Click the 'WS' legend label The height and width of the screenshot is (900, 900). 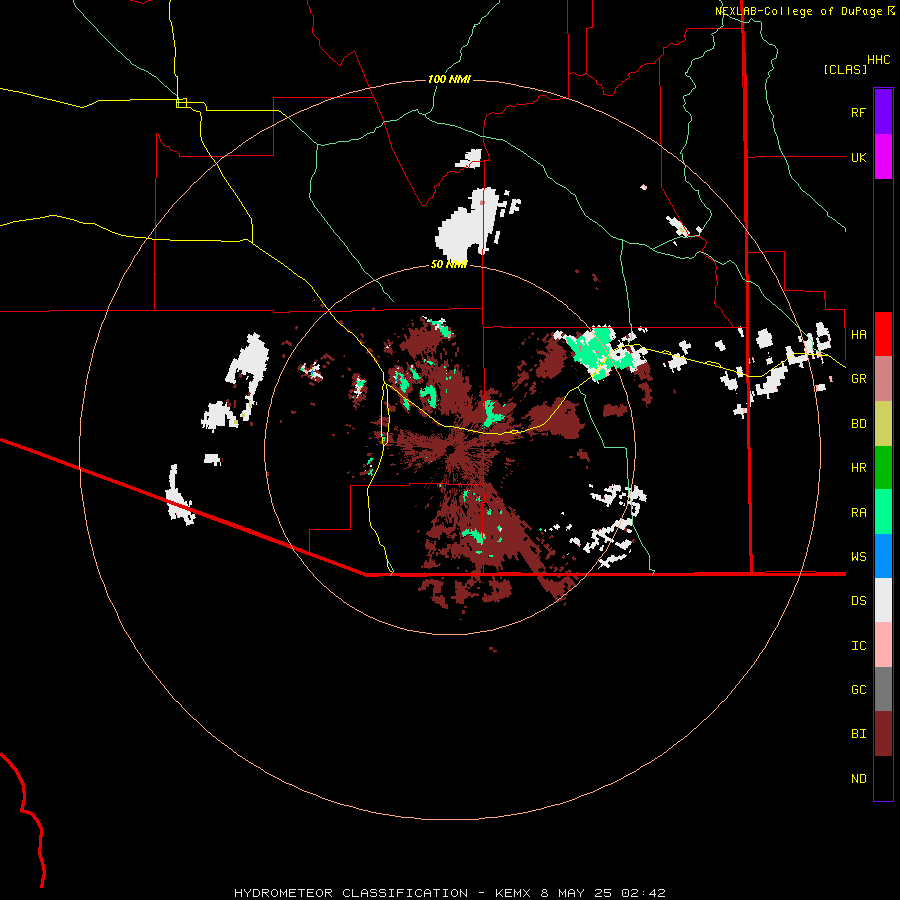coord(858,557)
